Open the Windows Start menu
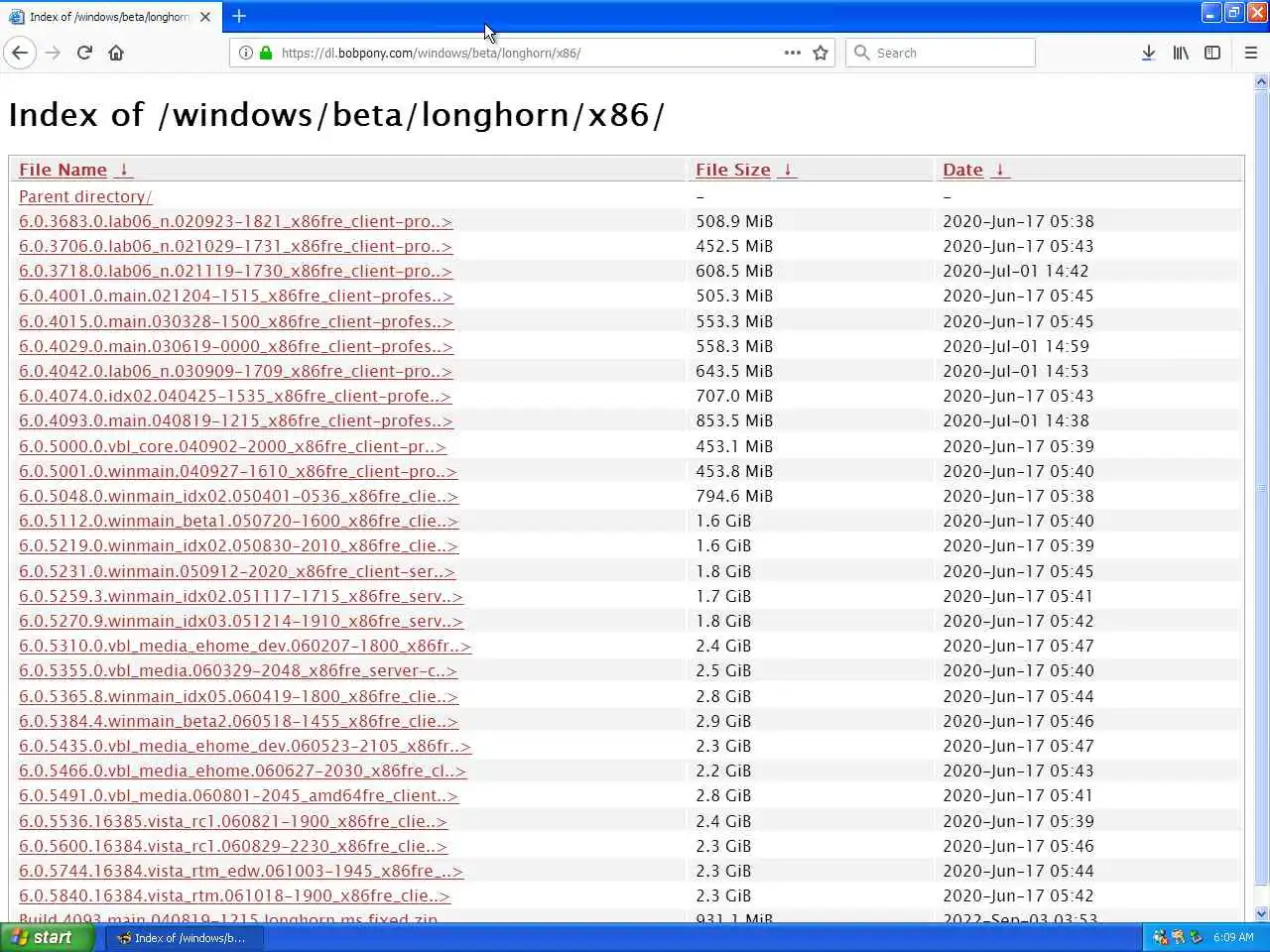This screenshot has width=1270, height=952. click(47, 937)
